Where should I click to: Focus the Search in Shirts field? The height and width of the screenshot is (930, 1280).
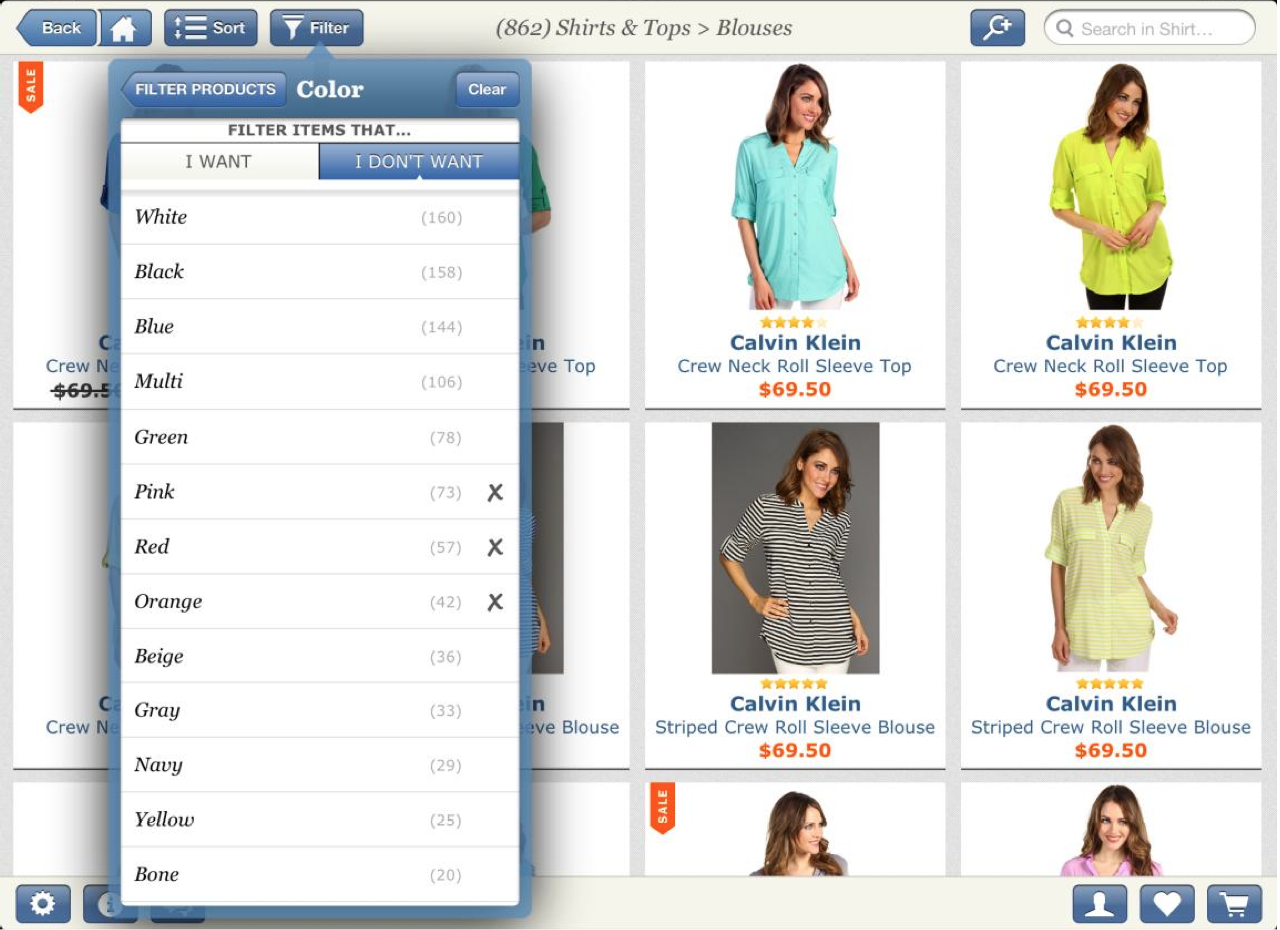(1149, 28)
